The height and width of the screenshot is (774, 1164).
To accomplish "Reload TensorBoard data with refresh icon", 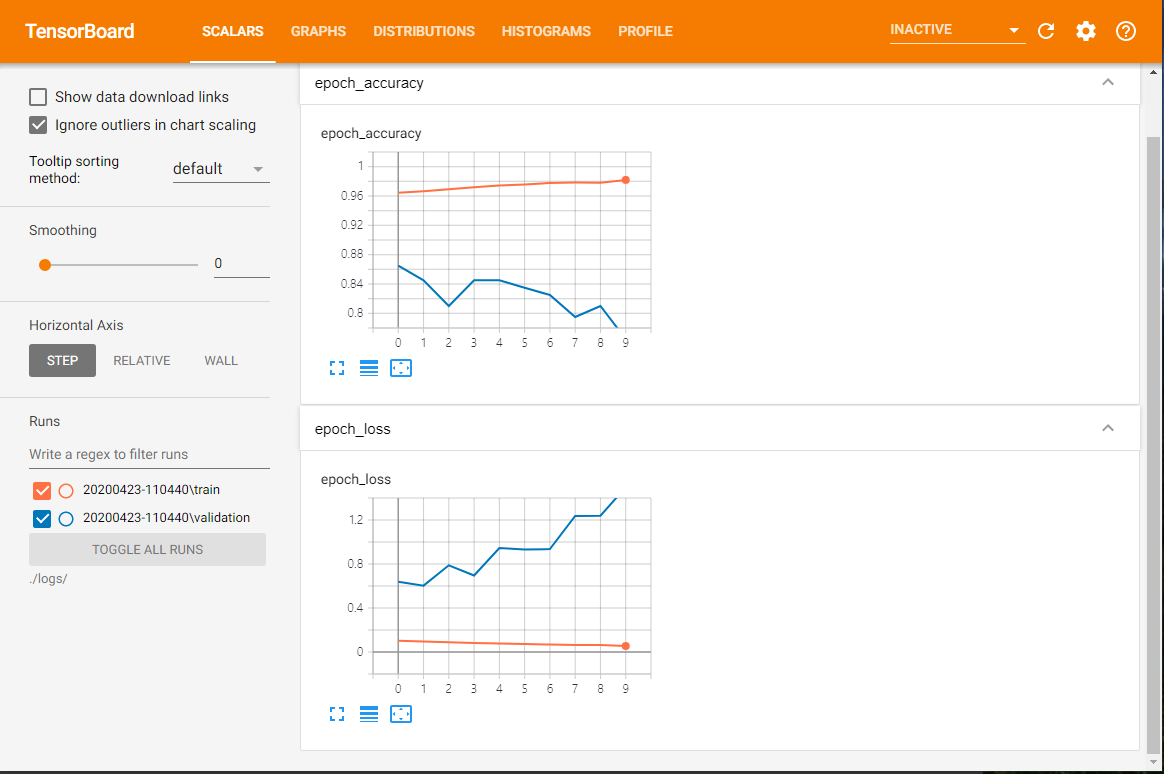I will click(1046, 31).
